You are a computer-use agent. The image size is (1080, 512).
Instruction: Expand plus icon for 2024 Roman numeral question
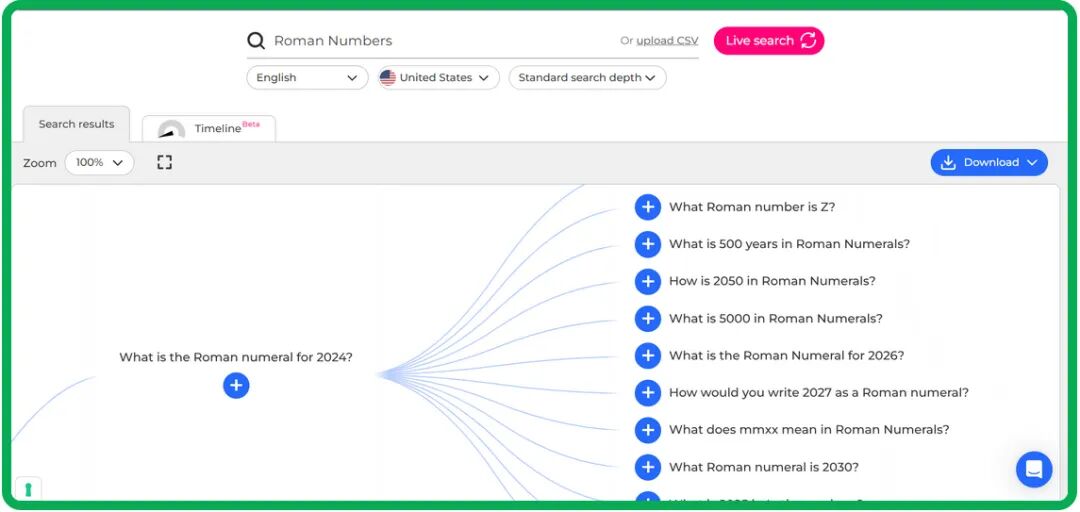click(236, 386)
